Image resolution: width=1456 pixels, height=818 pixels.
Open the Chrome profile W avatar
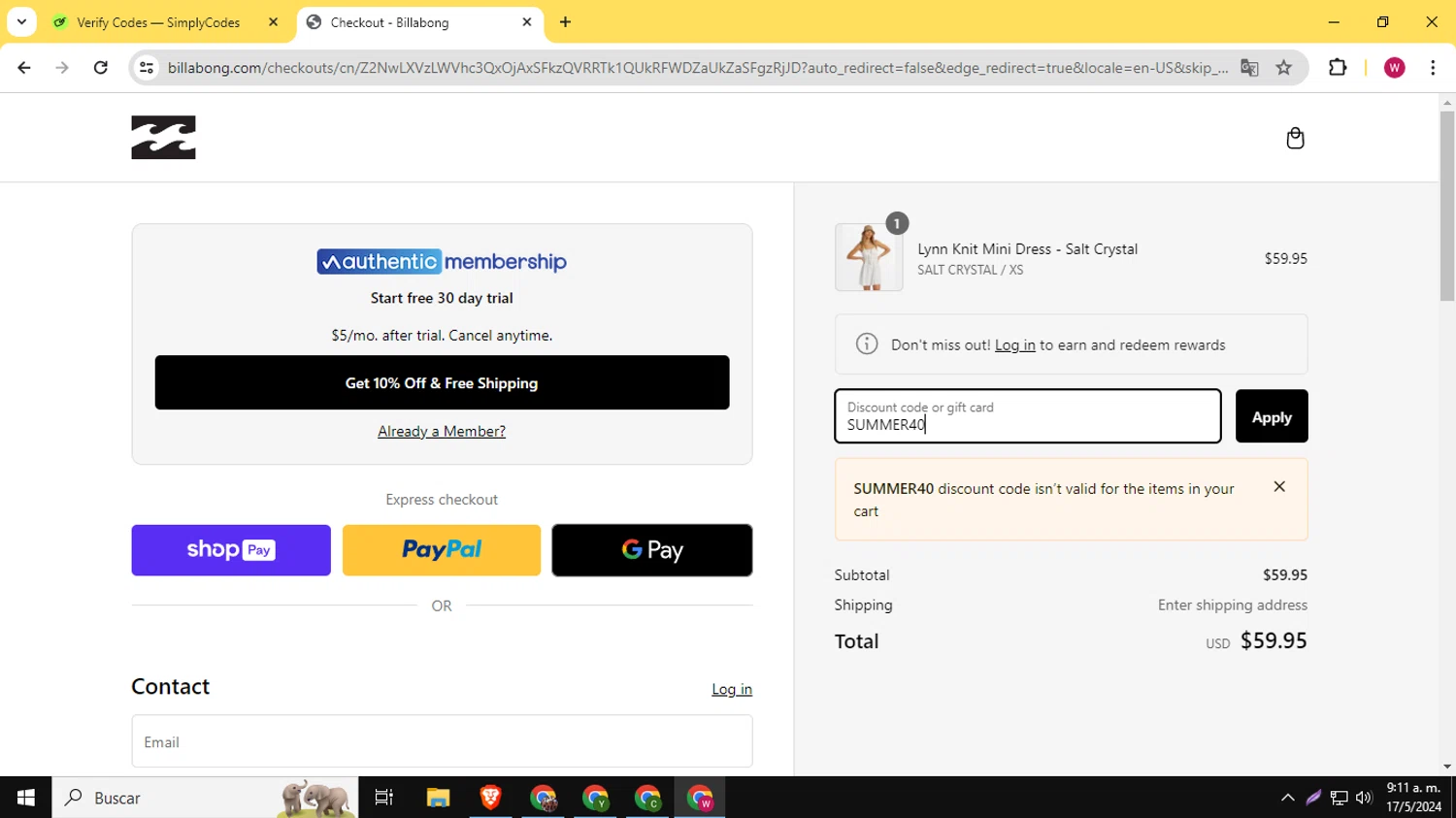pyautogui.click(x=1395, y=67)
